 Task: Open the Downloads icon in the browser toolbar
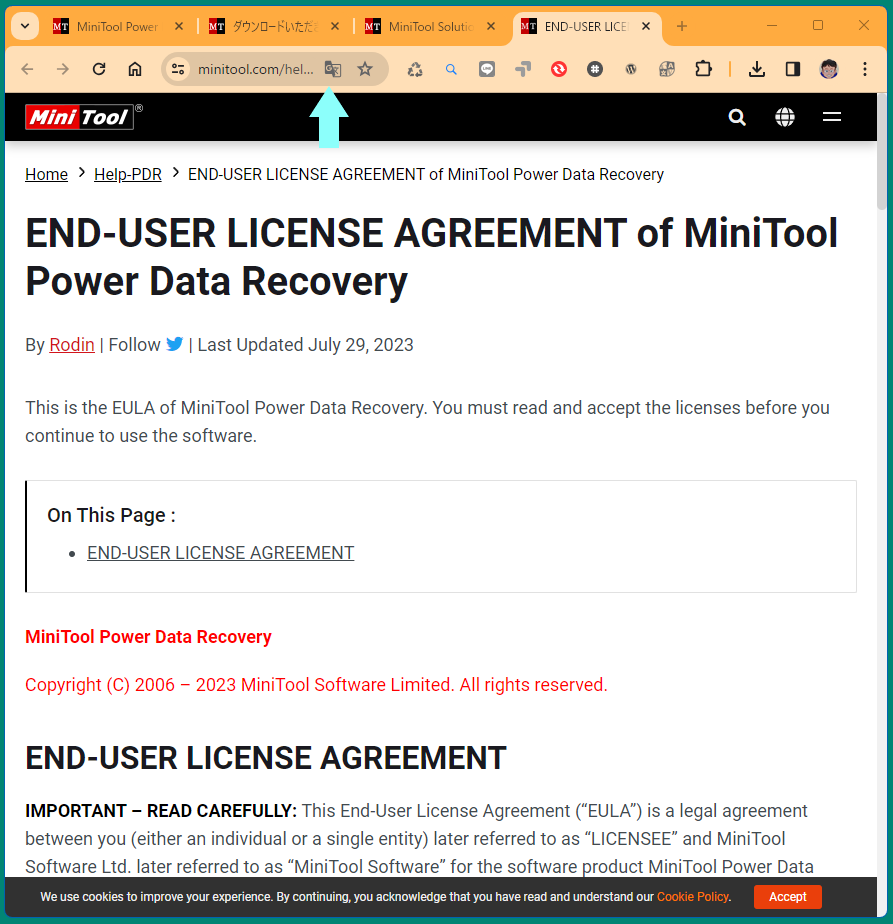click(x=757, y=69)
